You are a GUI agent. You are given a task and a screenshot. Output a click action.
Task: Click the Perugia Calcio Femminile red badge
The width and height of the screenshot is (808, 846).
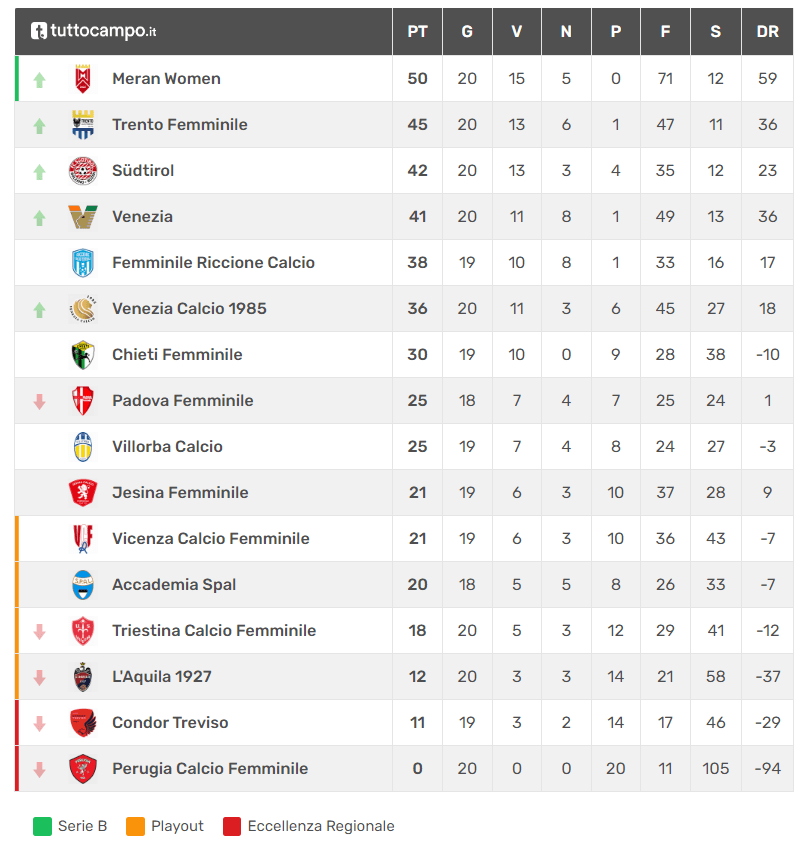pos(83,769)
